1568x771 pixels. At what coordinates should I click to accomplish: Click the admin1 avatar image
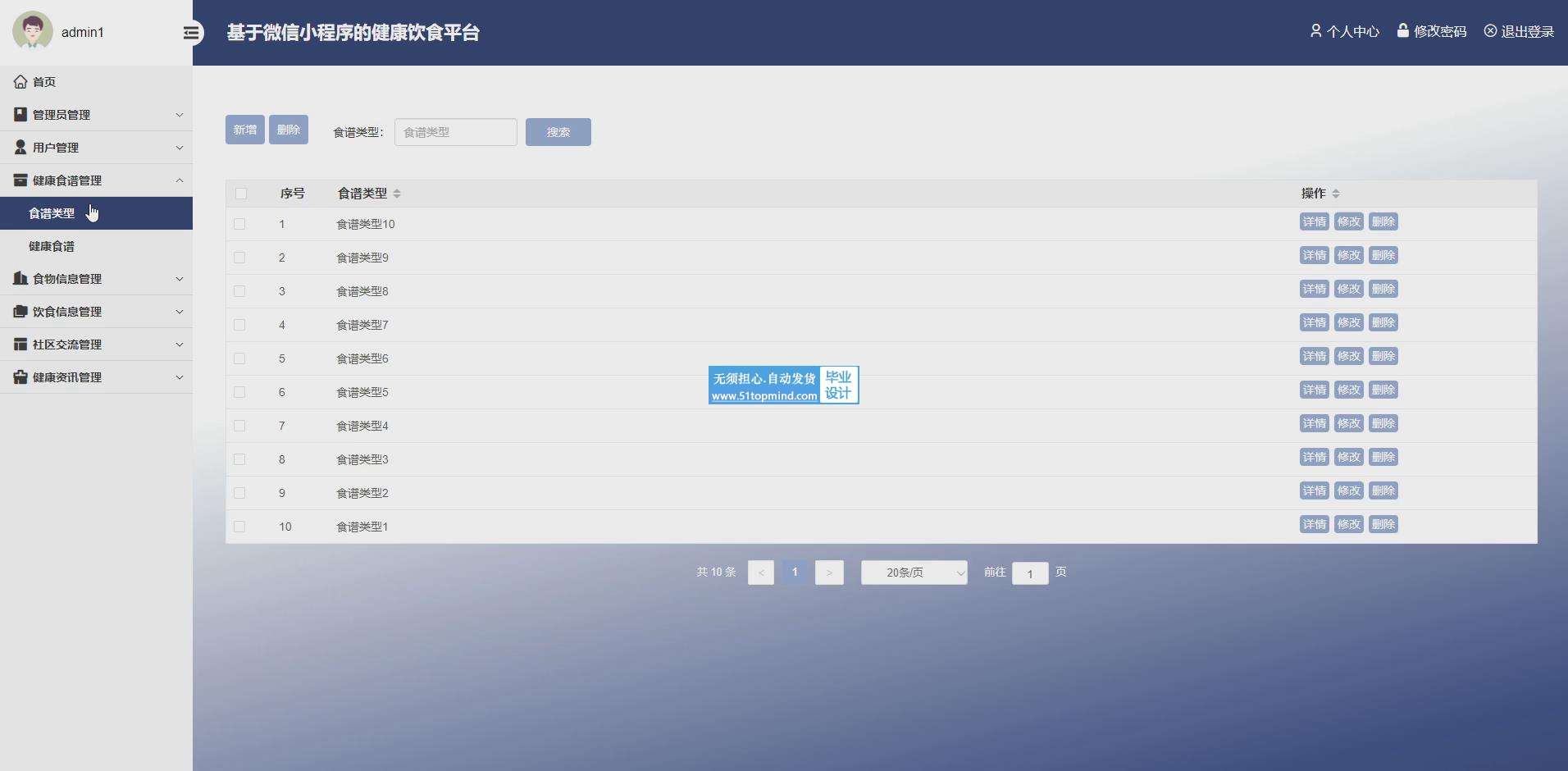click(x=33, y=31)
